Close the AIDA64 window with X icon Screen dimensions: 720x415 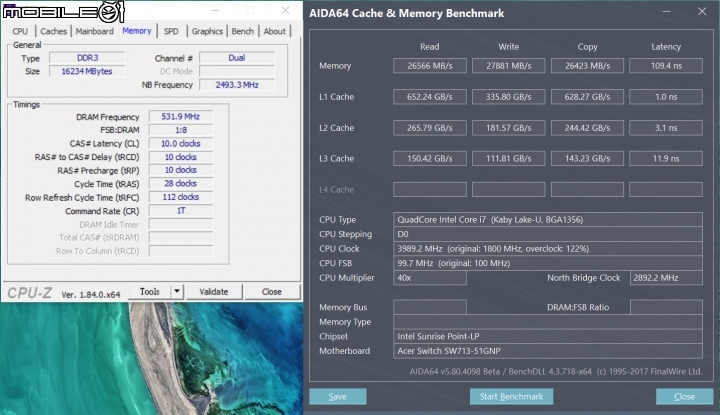pos(702,11)
